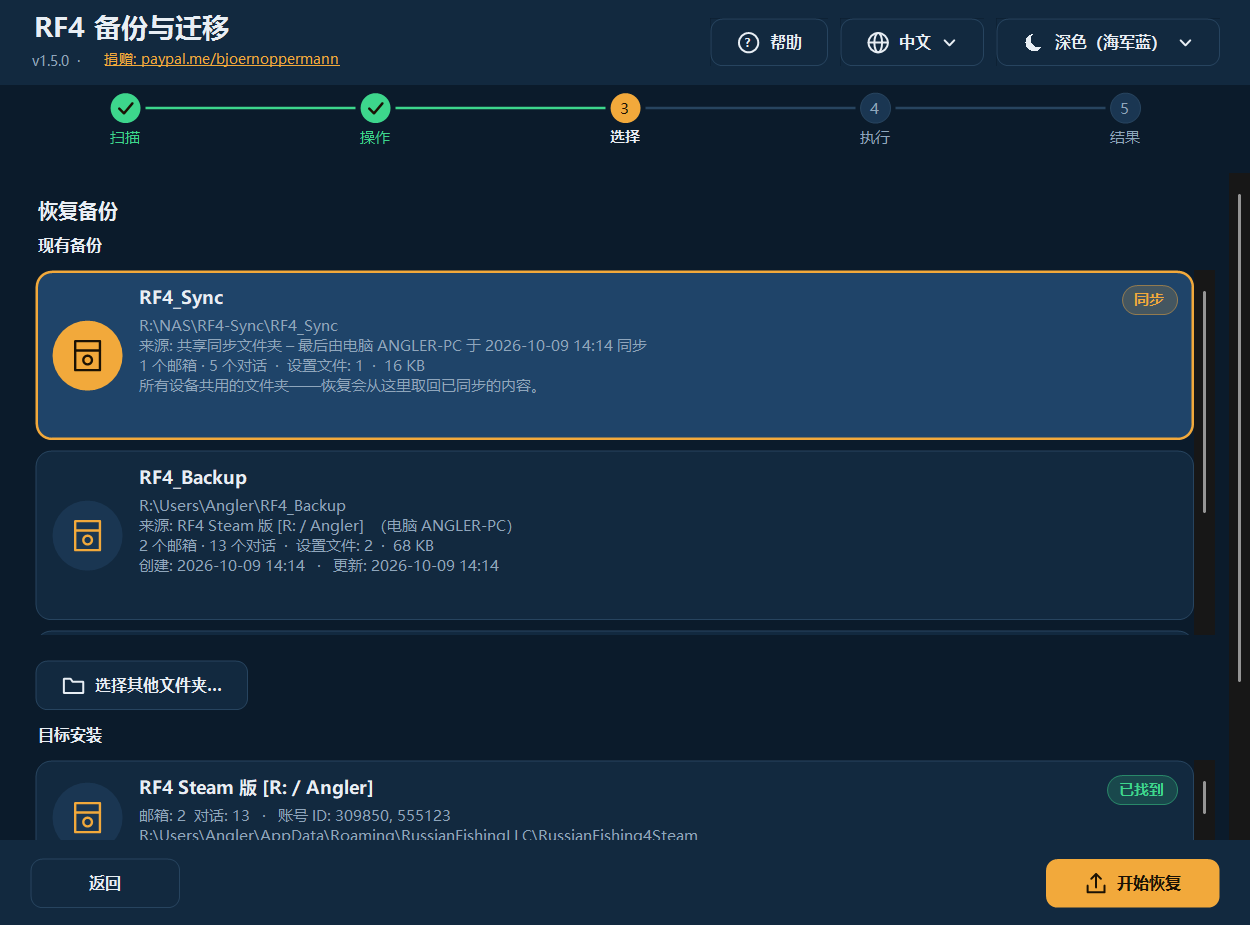This screenshot has width=1250, height=925.
Task: Click the completed 扫描 step checkmark
Action: 125,108
